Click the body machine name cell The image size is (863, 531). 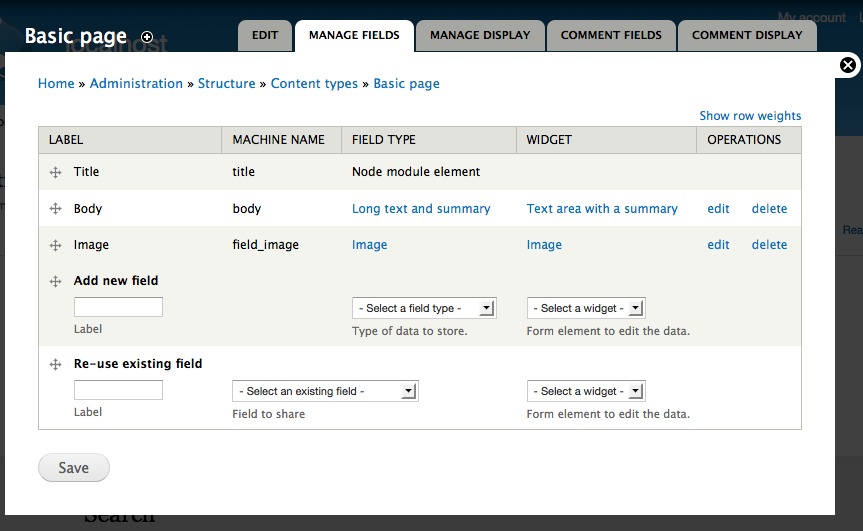247,209
